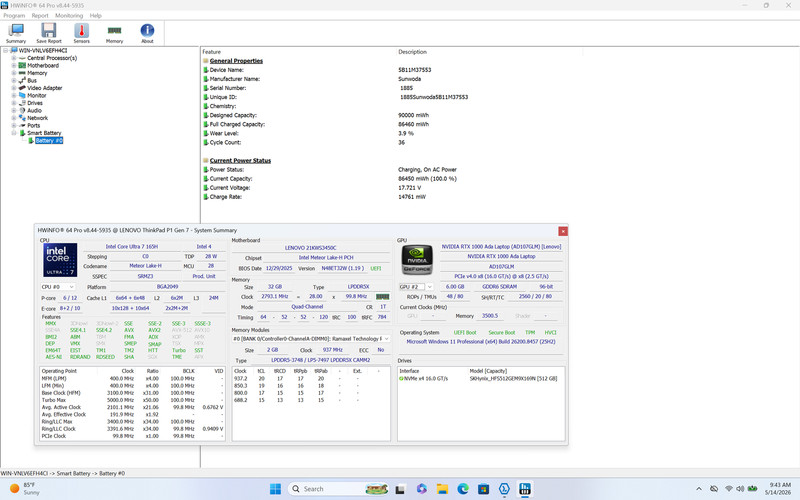The image size is (800, 500).
Task: Click the Intel Core Ultra 7 logo
Action: [x=60, y=260]
